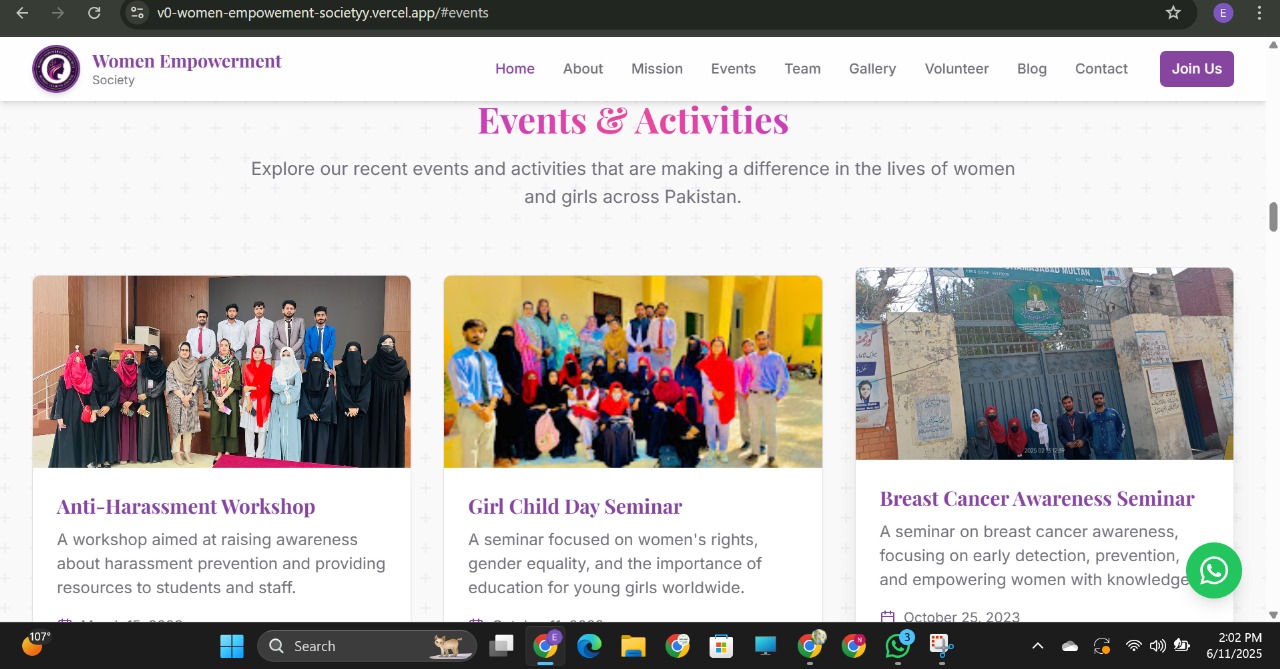Open Mission nav item
The width and height of the screenshot is (1280, 669).
coord(657,69)
